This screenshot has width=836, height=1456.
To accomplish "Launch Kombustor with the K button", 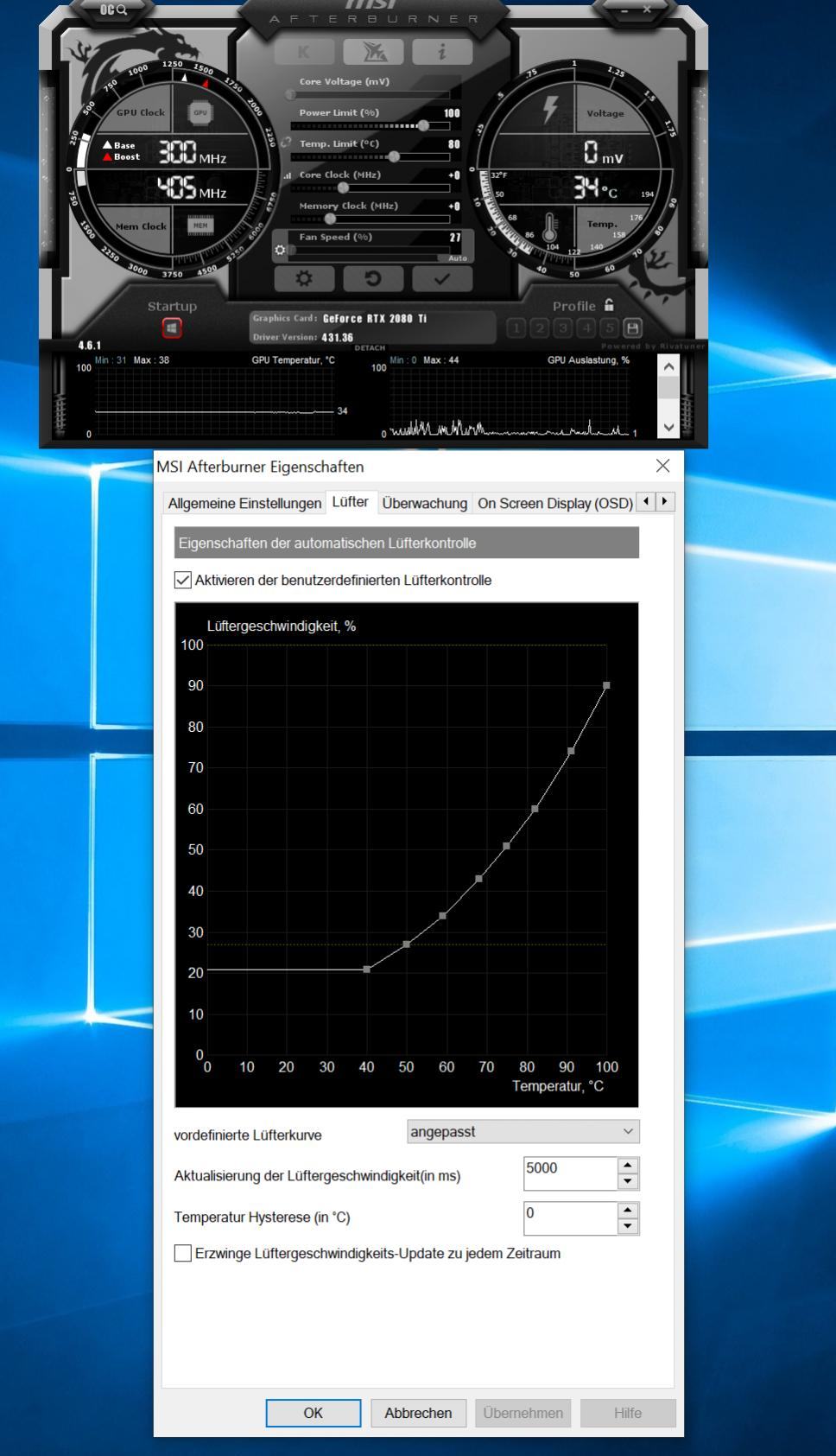I will (x=304, y=53).
